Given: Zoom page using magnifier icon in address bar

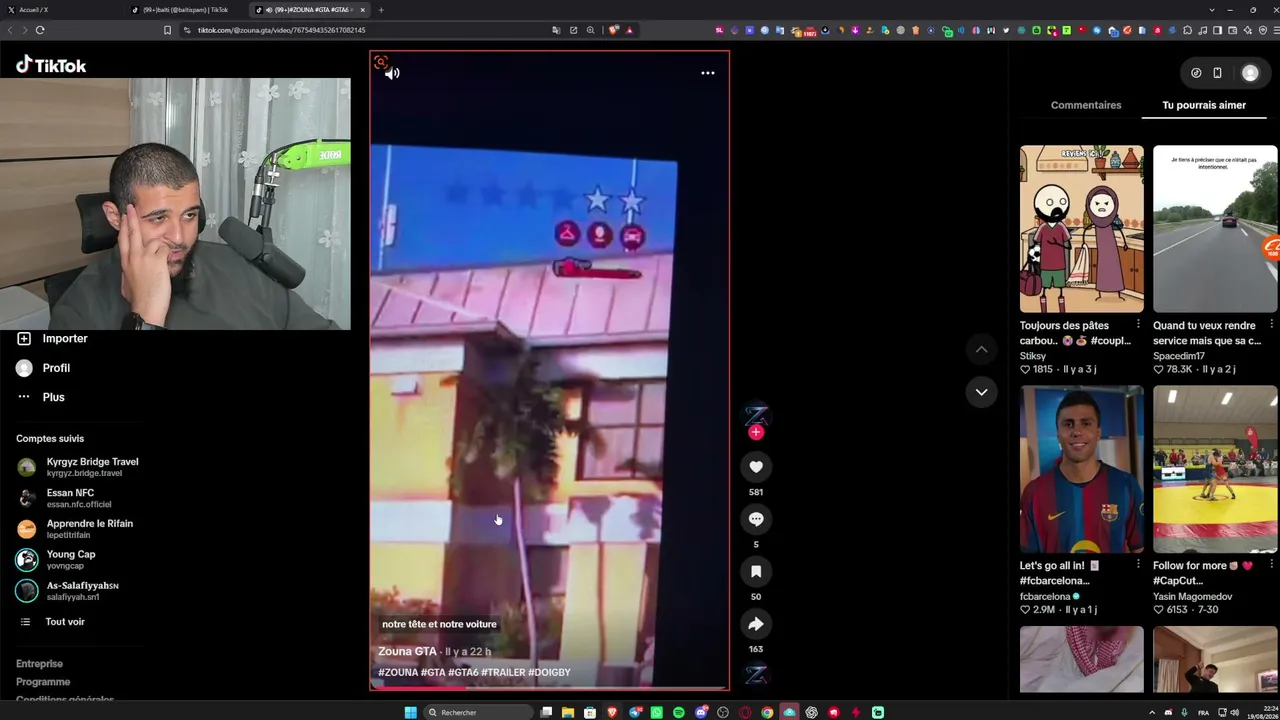Looking at the screenshot, I should (x=590, y=30).
